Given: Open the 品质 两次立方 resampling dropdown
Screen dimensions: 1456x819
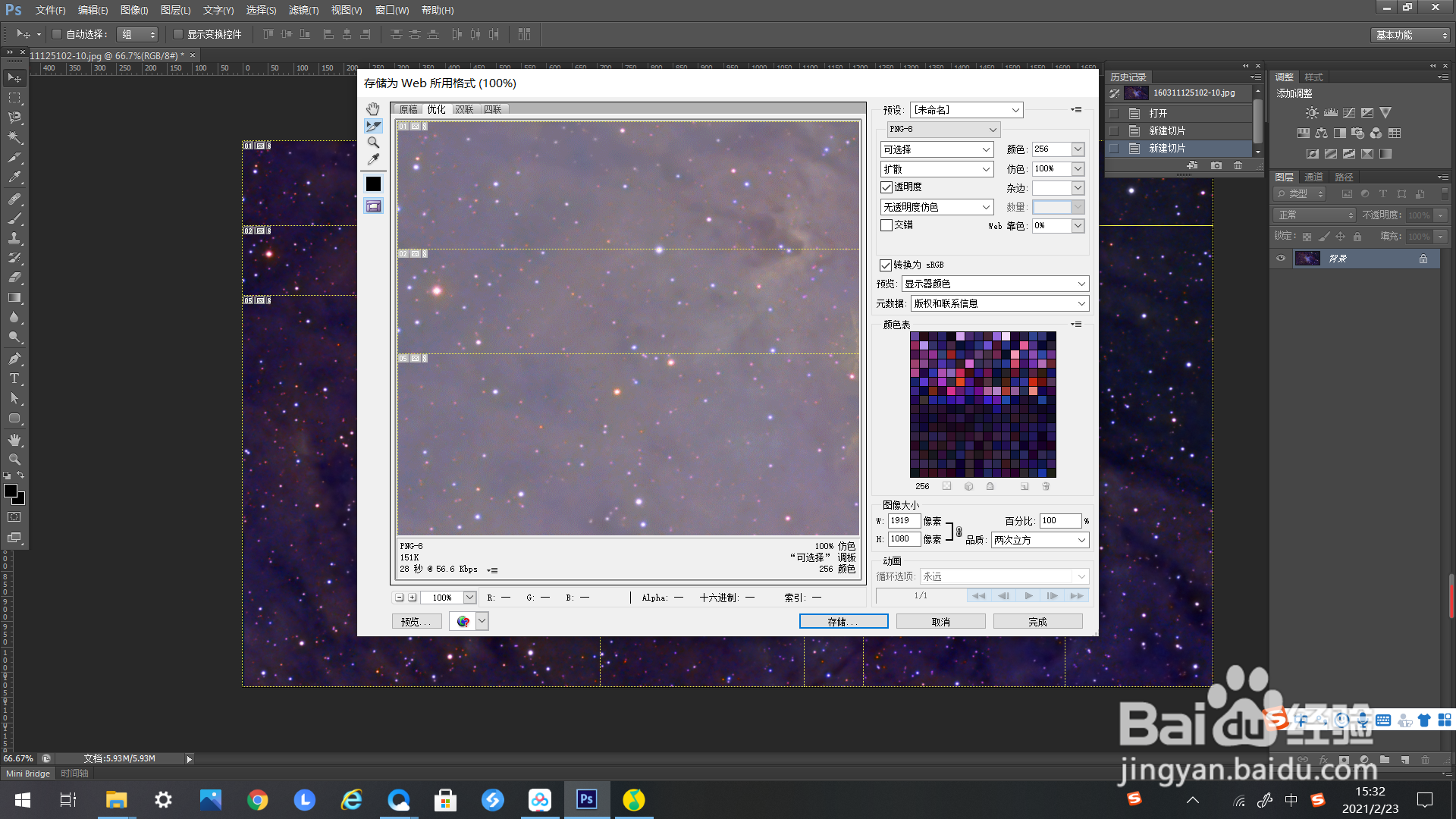Looking at the screenshot, I should click(x=1040, y=540).
